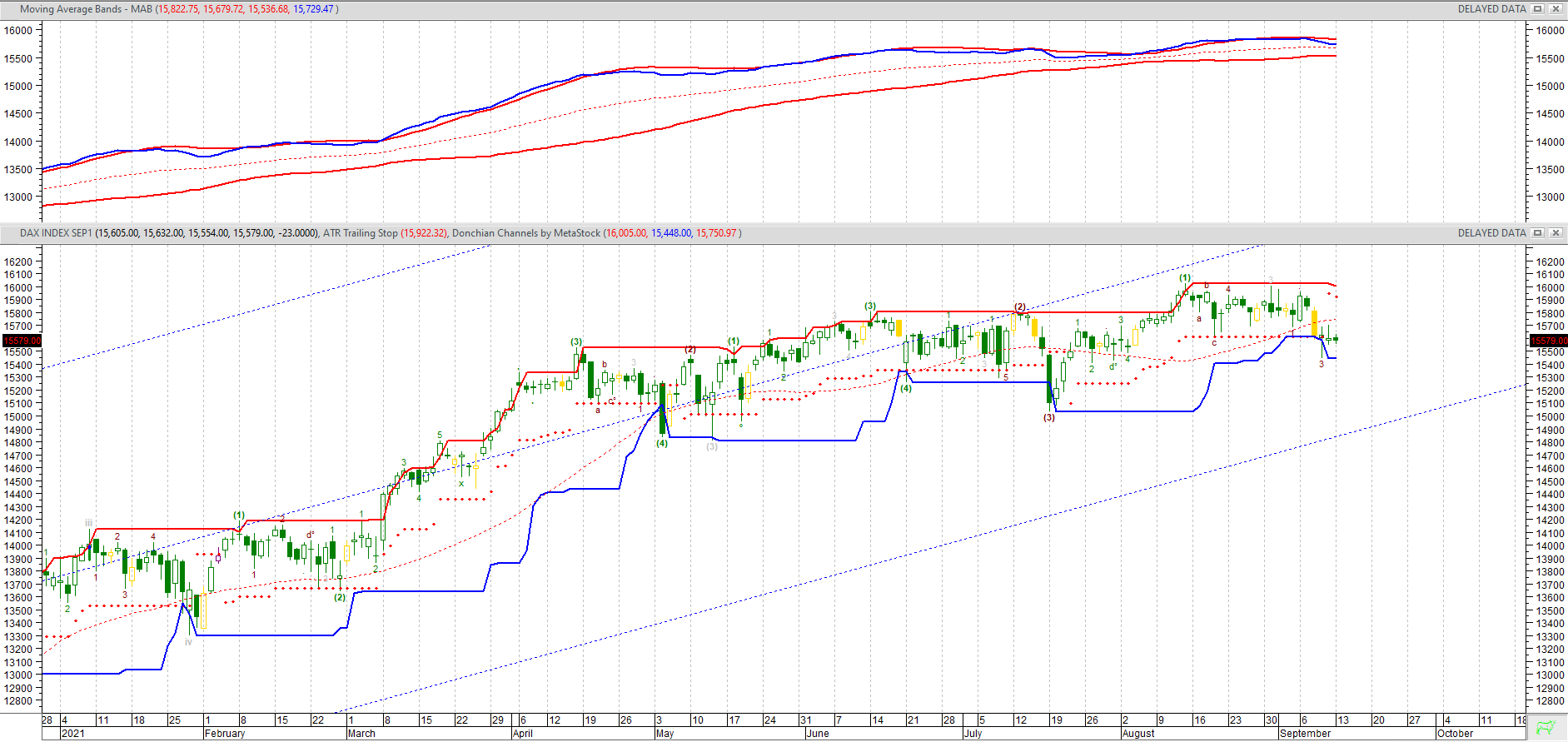Image resolution: width=1568 pixels, height=742 pixels.
Task: Click the April label on the date axis
Action: point(523,734)
